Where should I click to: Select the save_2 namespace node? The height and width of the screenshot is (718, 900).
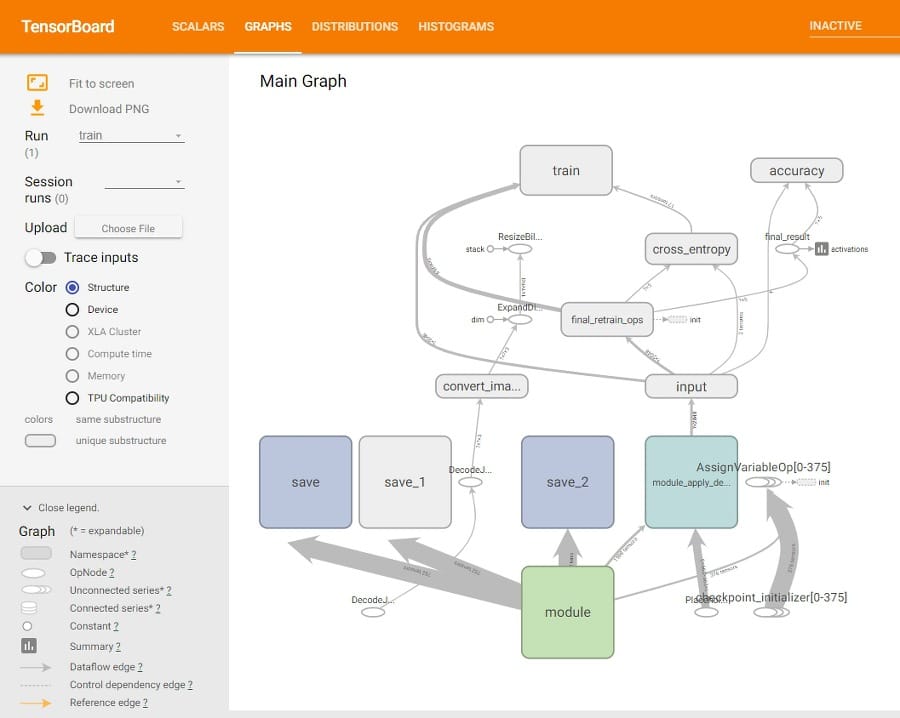pos(567,482)
